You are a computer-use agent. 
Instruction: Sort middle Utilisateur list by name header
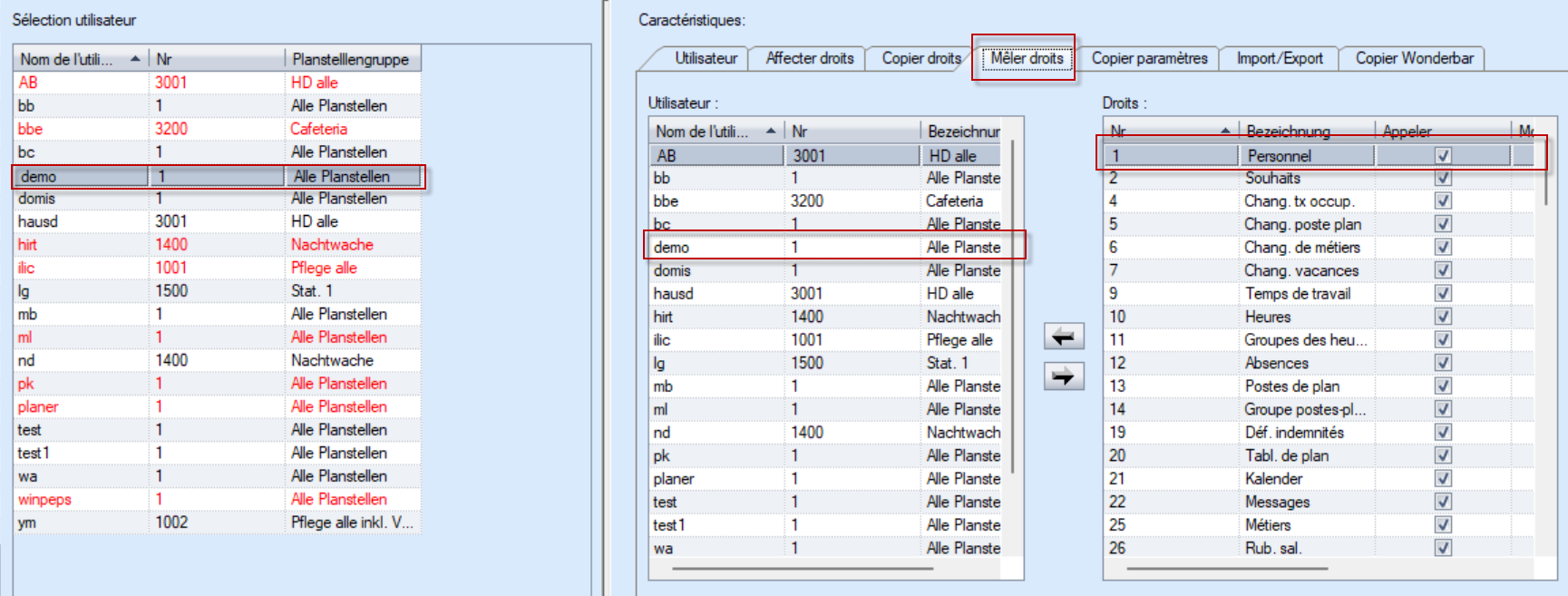point(715,132)
